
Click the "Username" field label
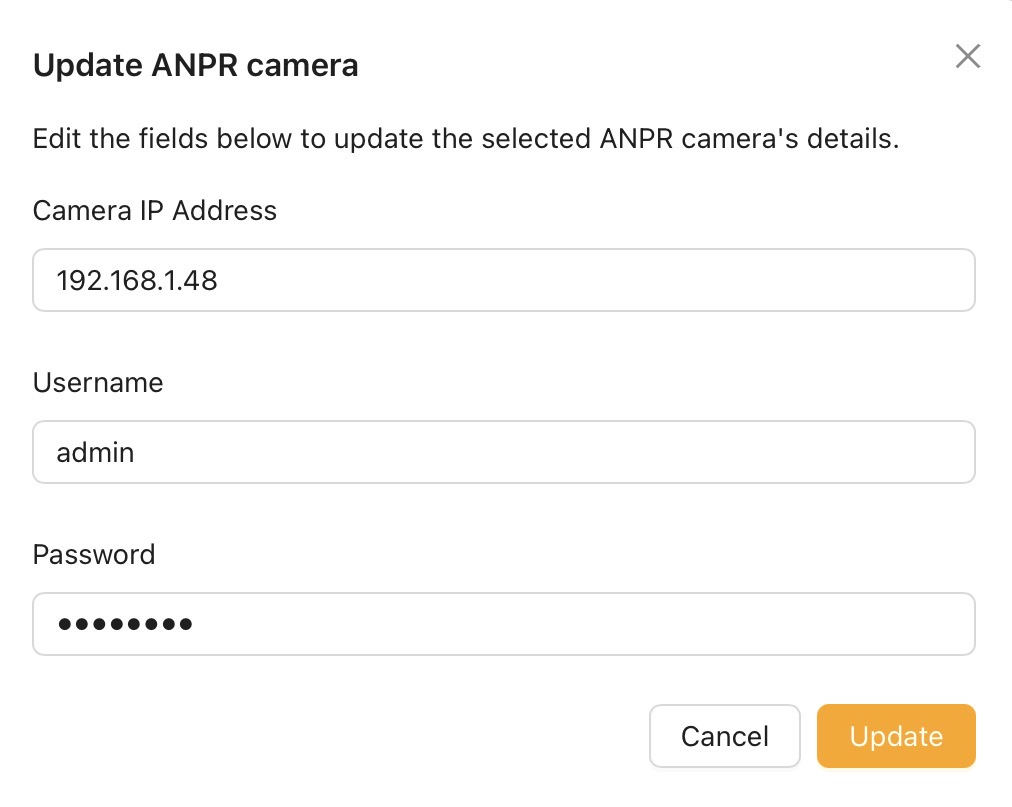coord(98,382)
